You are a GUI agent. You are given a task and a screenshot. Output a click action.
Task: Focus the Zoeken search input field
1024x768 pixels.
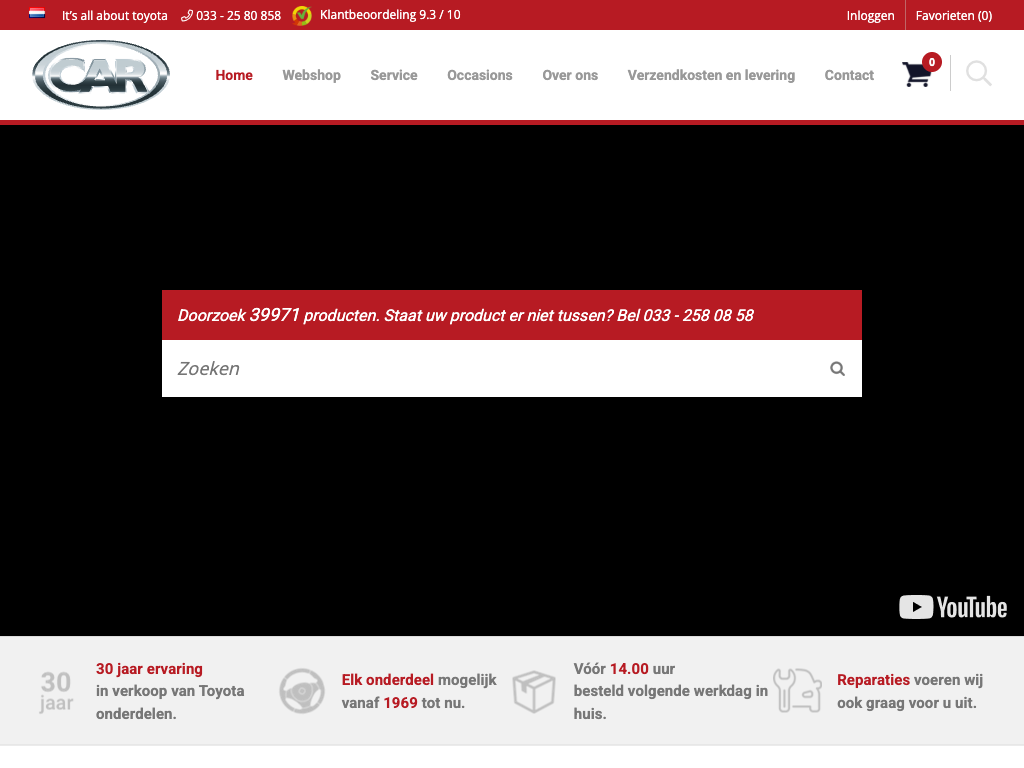pos(490,369)
